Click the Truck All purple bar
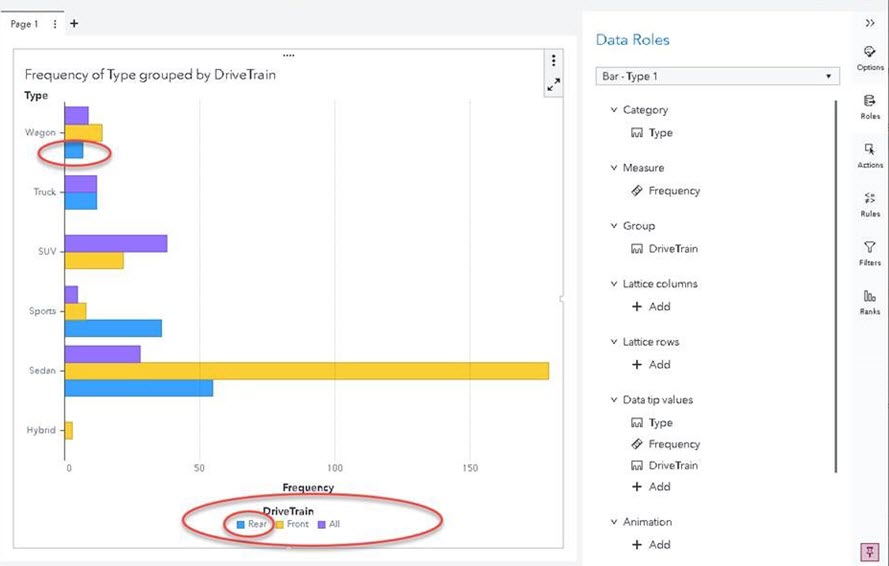This screenshot has height=566, width=889. 81,184
